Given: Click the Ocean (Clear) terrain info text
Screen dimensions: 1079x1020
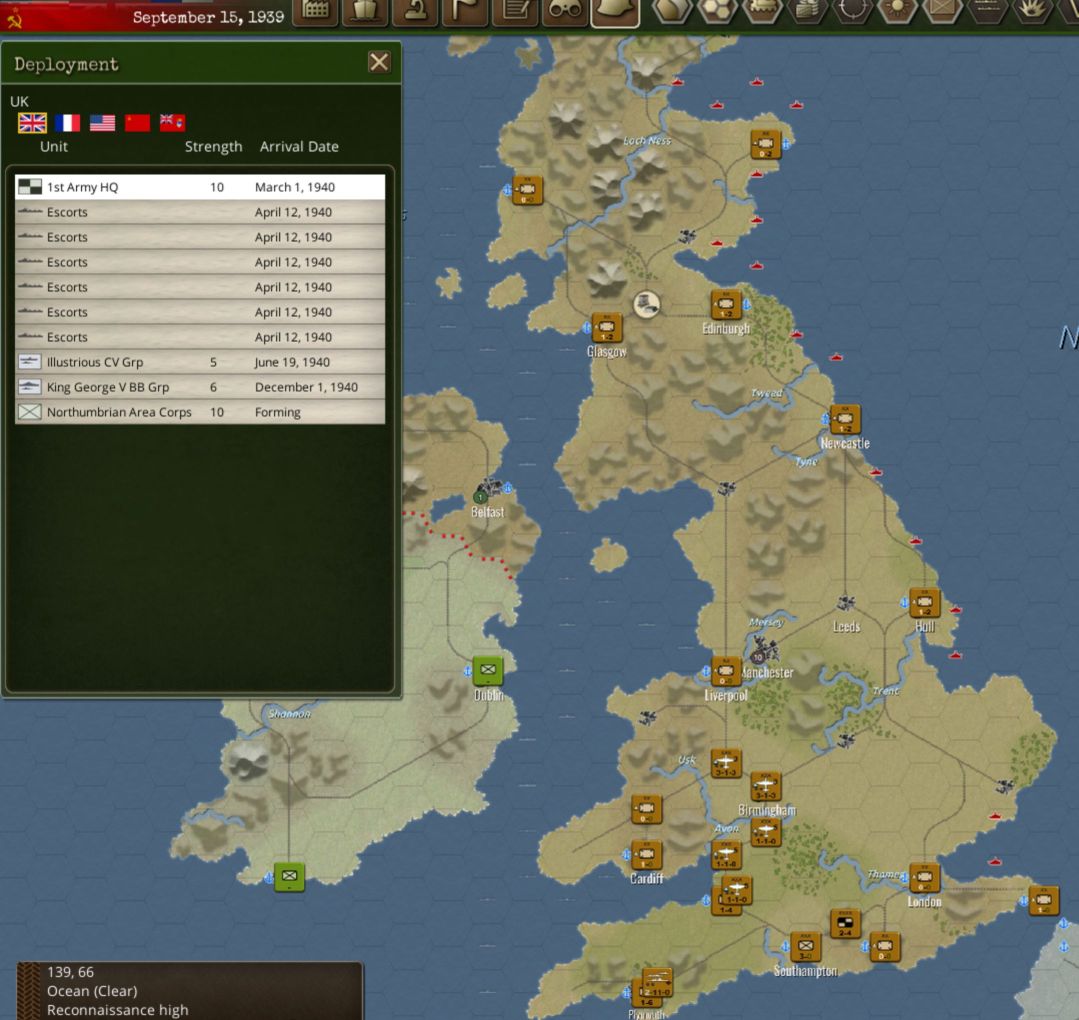Looking at the screenshot, I should coord(92,991).
